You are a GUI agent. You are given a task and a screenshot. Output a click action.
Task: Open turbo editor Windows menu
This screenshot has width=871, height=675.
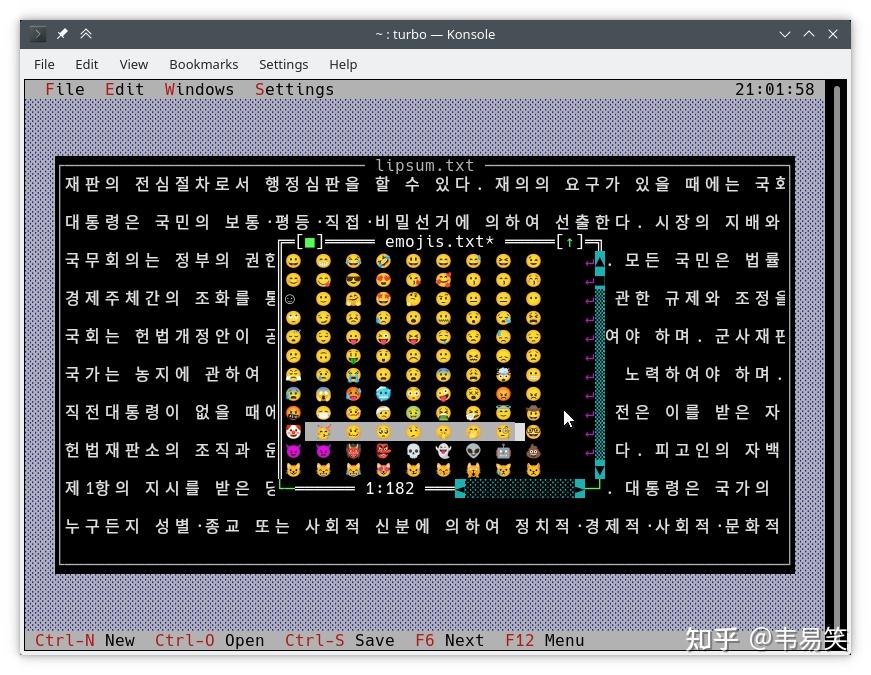coord(199,89)
